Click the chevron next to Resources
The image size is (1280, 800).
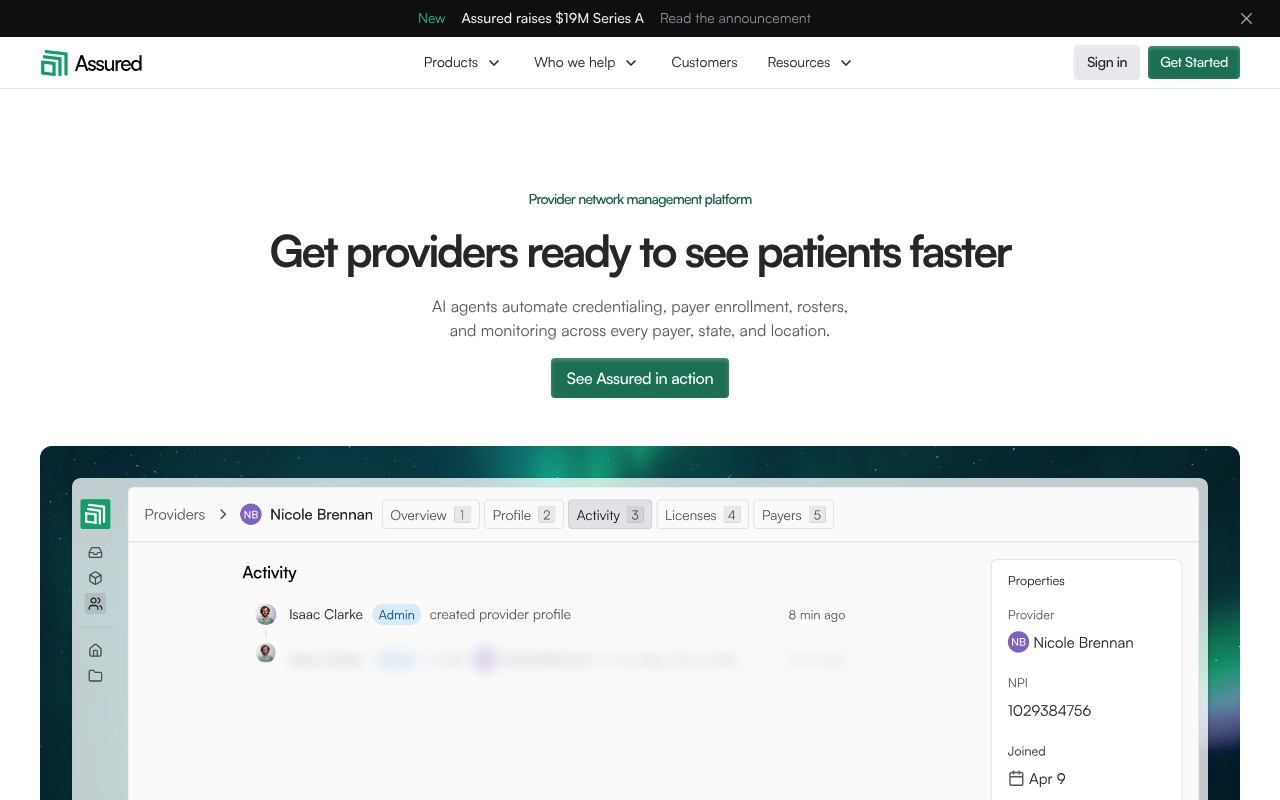846,63
